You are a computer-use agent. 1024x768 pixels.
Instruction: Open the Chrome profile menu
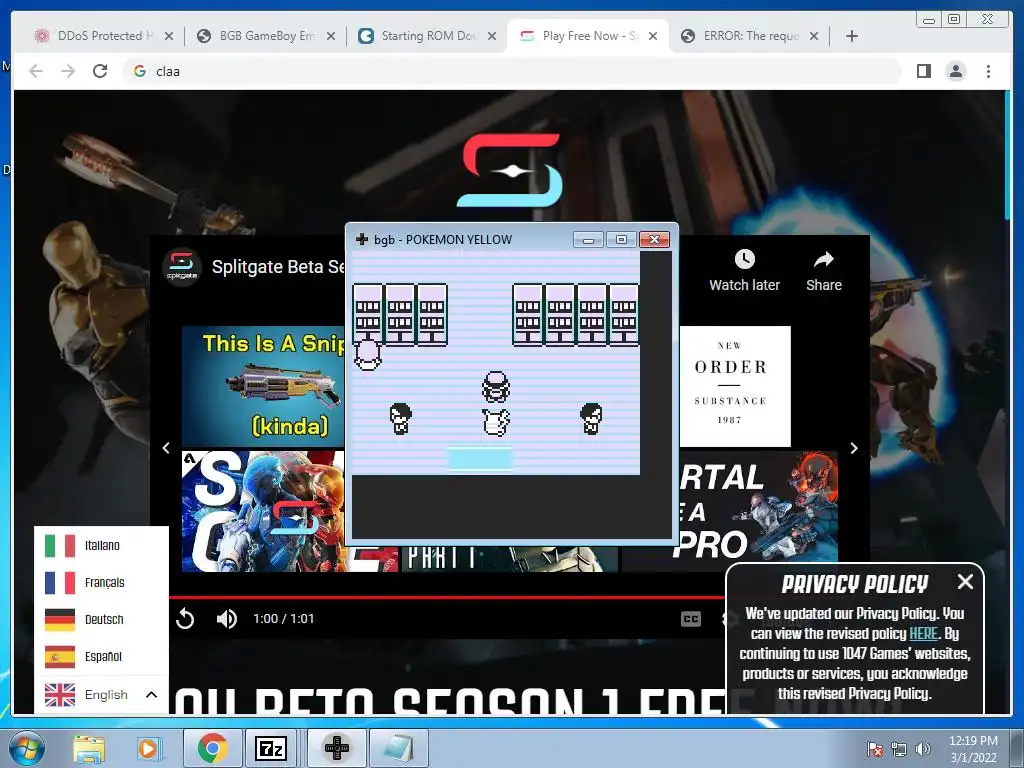(x=956, y=71)
